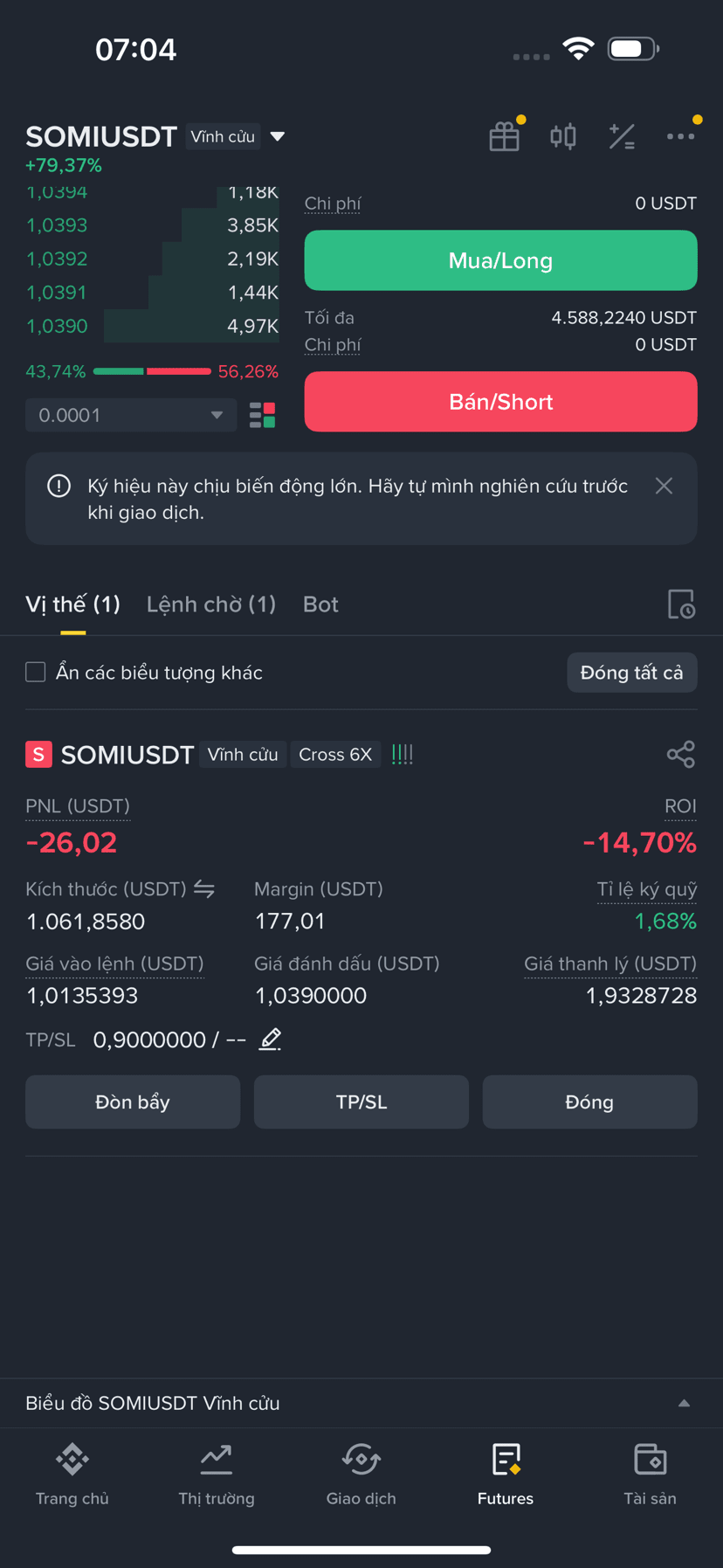Open the SOMIUSDT symbol dropdown arrow

278,136
